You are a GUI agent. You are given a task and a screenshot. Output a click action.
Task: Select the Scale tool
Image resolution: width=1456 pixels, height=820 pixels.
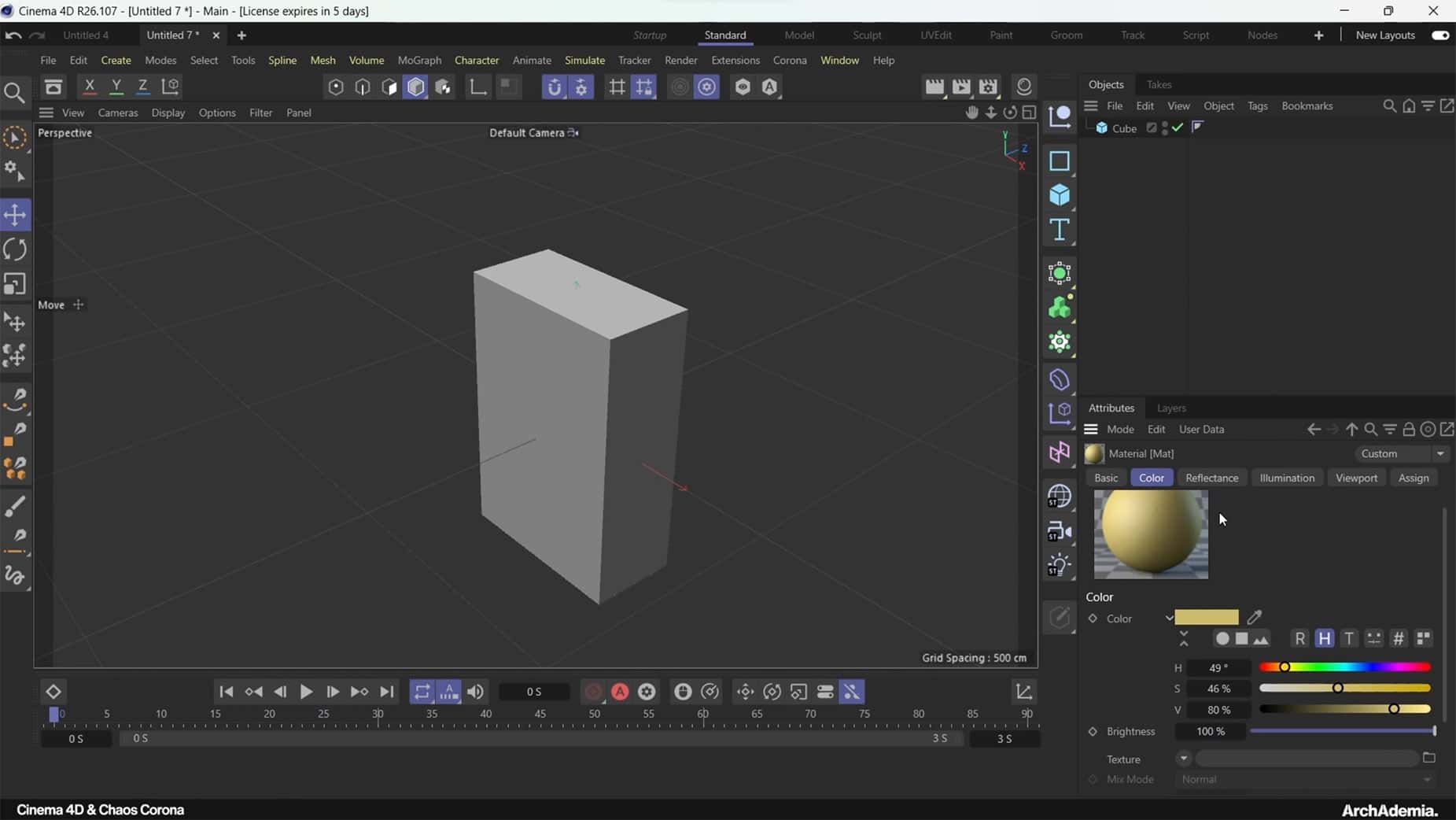point(15,283)
